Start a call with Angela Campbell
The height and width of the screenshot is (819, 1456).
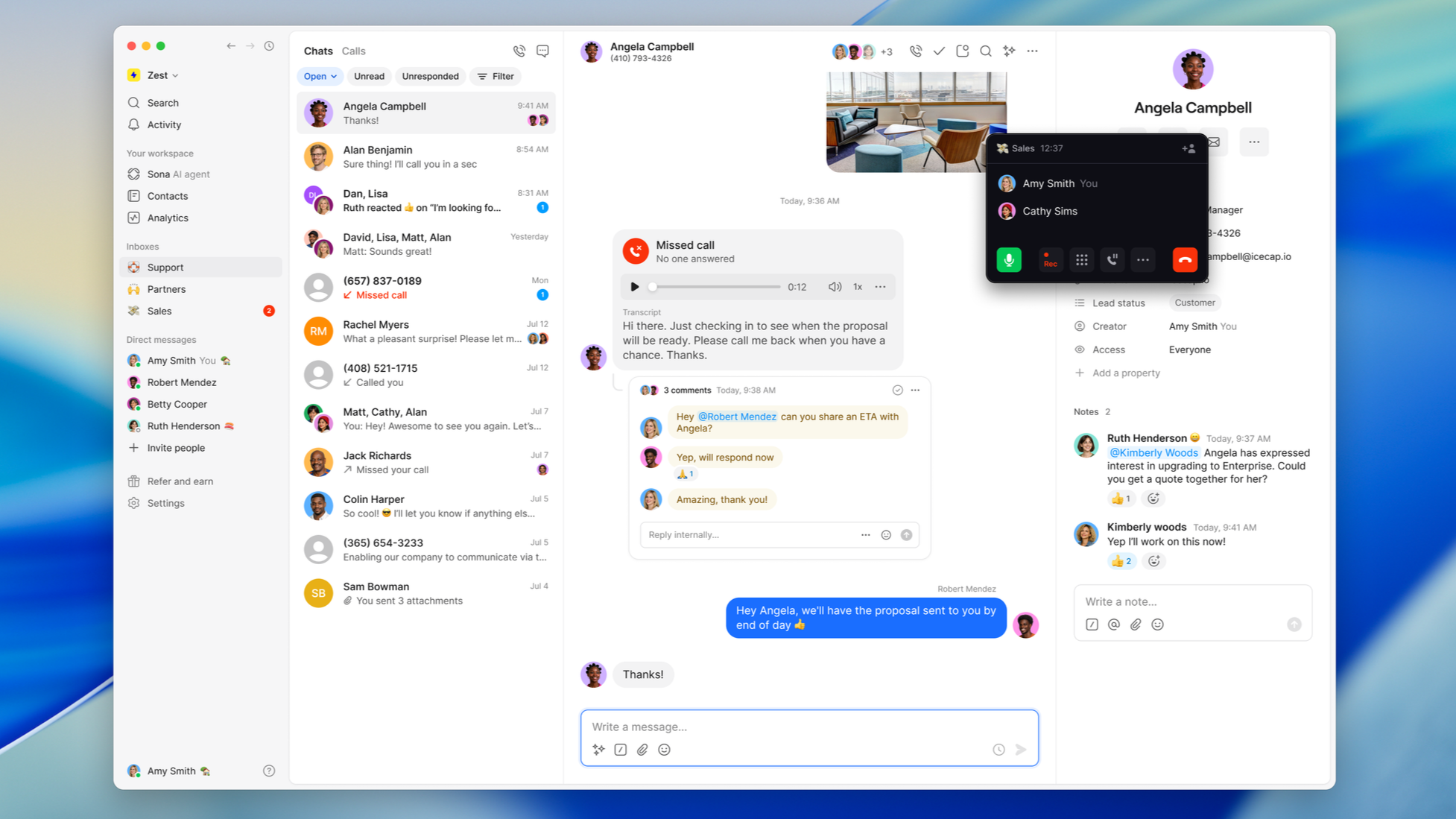[x=916, y=51]
